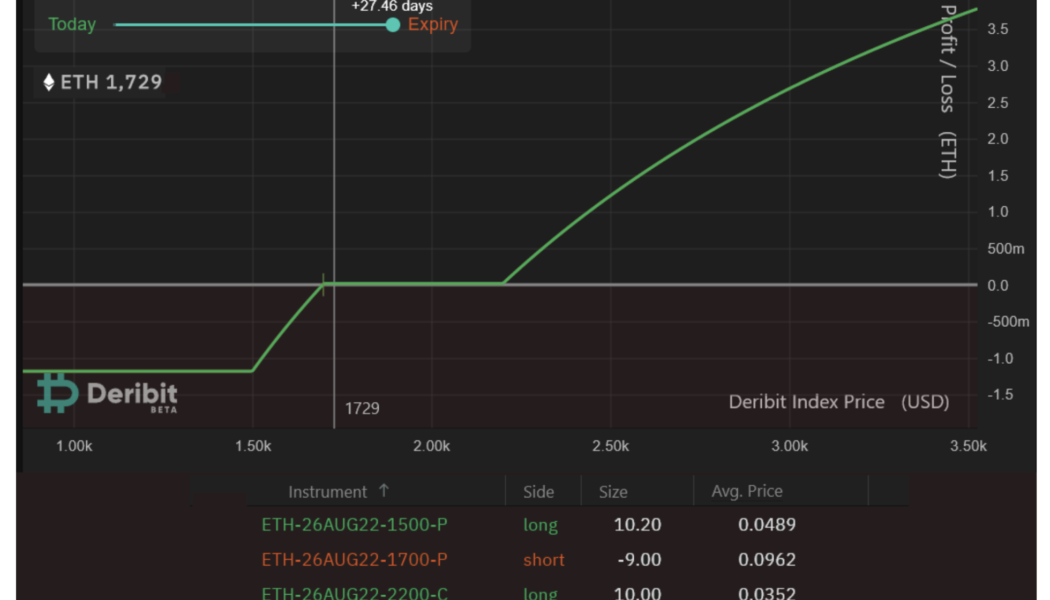The width and height of the screenshot is (1050, 600).
Task: Toggle the long side indicator on the 2200-C row
Action: point(540,592)
